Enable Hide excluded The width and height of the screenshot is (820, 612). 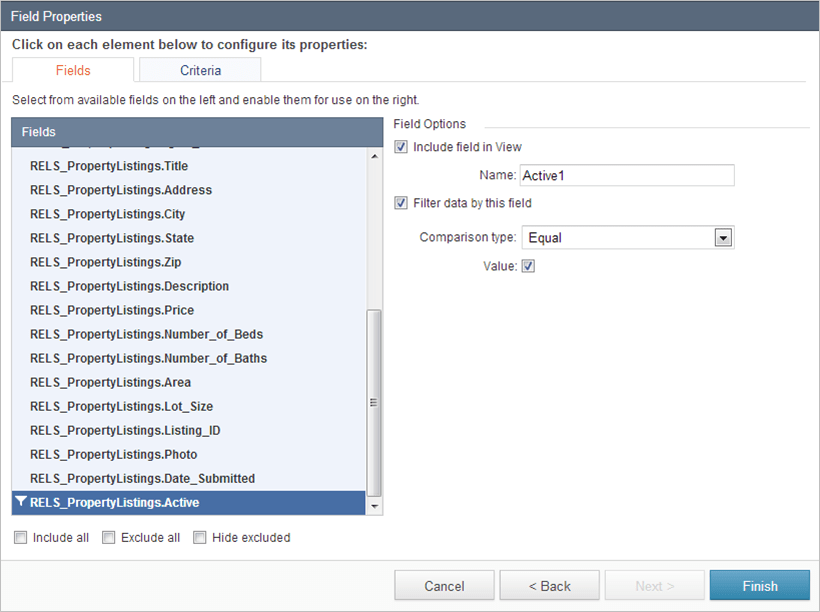[199, 537]
